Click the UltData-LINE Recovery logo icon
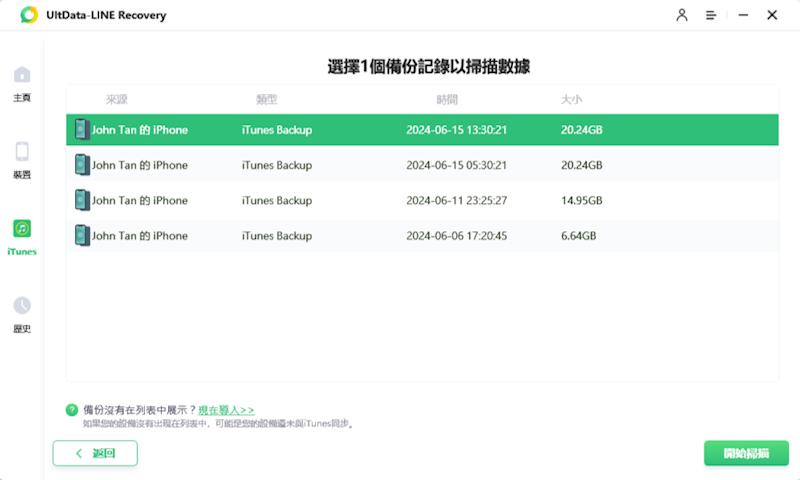Viewport: 800px width, 480px height. pos(29,15)
